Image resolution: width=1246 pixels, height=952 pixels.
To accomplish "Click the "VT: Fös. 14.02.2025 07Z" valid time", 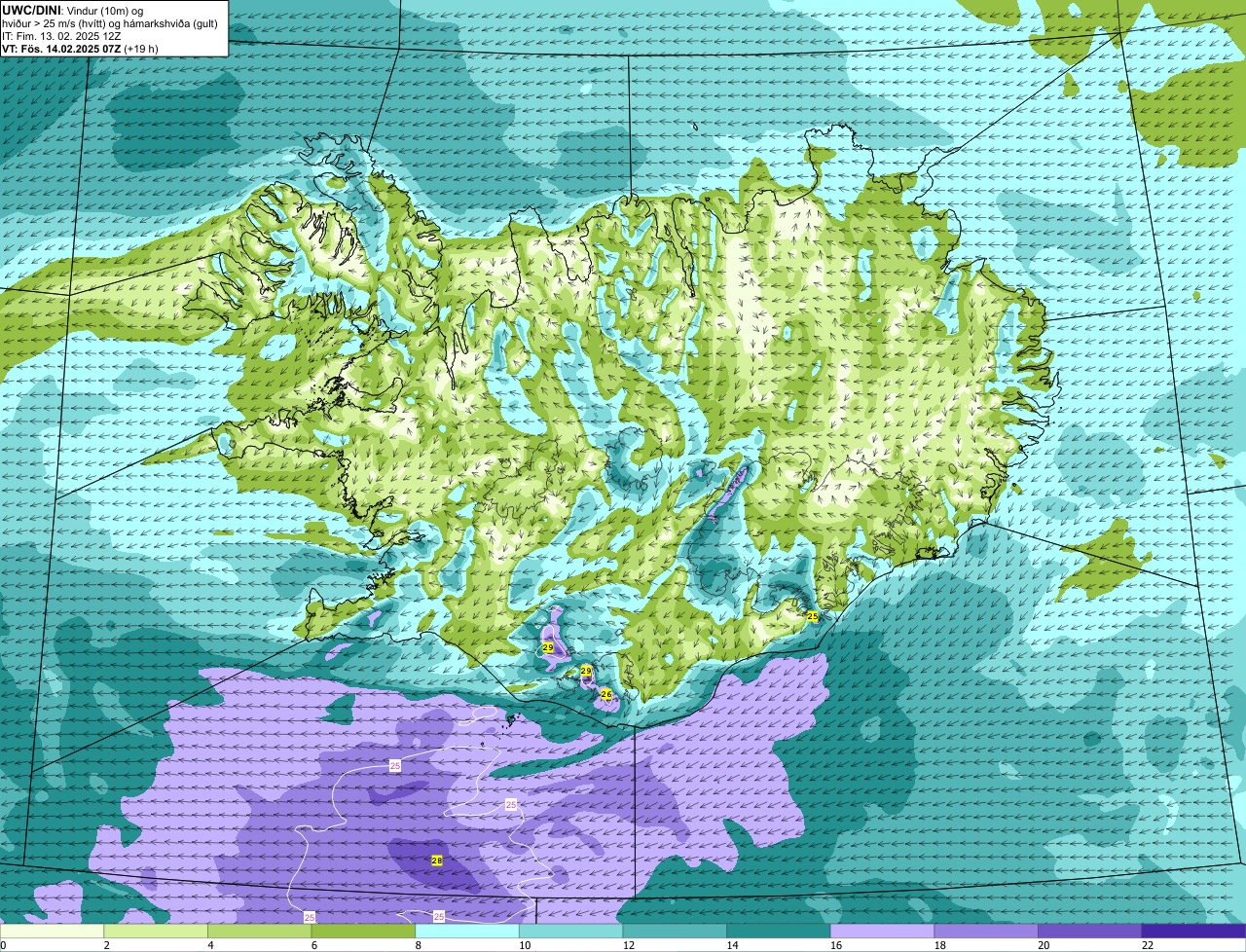I will pyautogui.click(x=61, y=49).
